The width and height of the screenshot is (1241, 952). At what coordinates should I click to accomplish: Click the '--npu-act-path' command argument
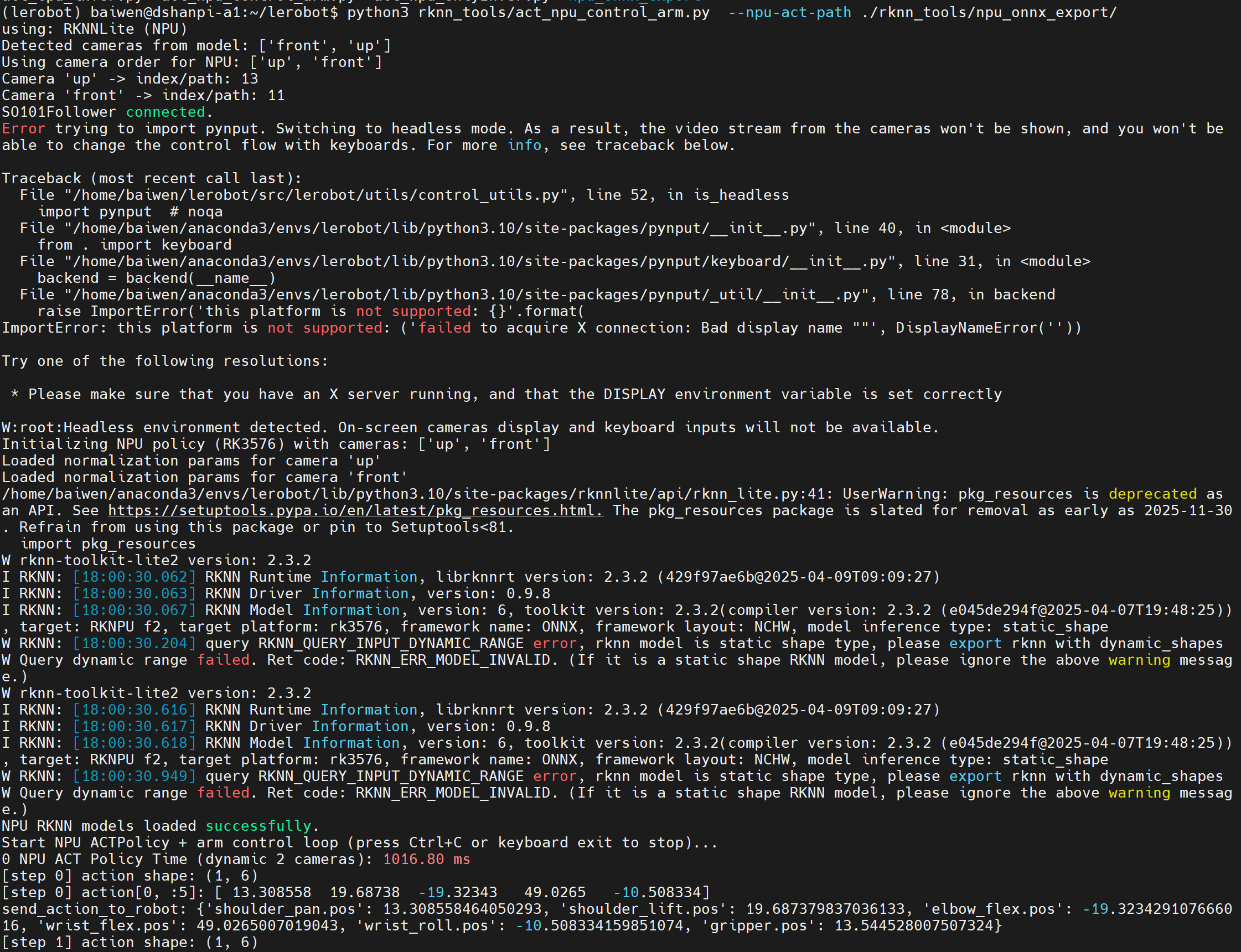click(x=789, y=13)
